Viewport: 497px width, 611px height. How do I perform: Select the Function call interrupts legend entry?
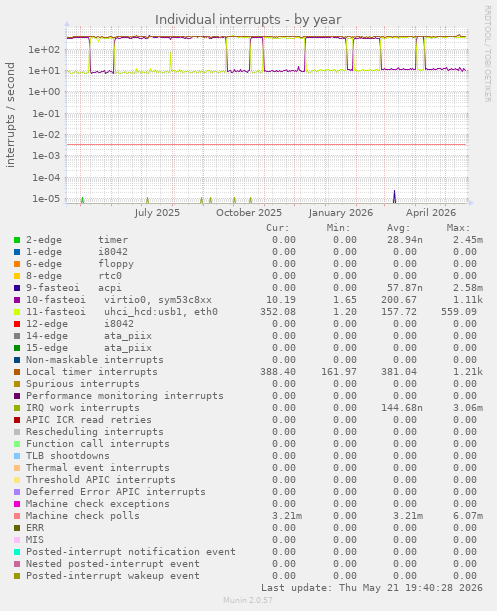point(98,444)
